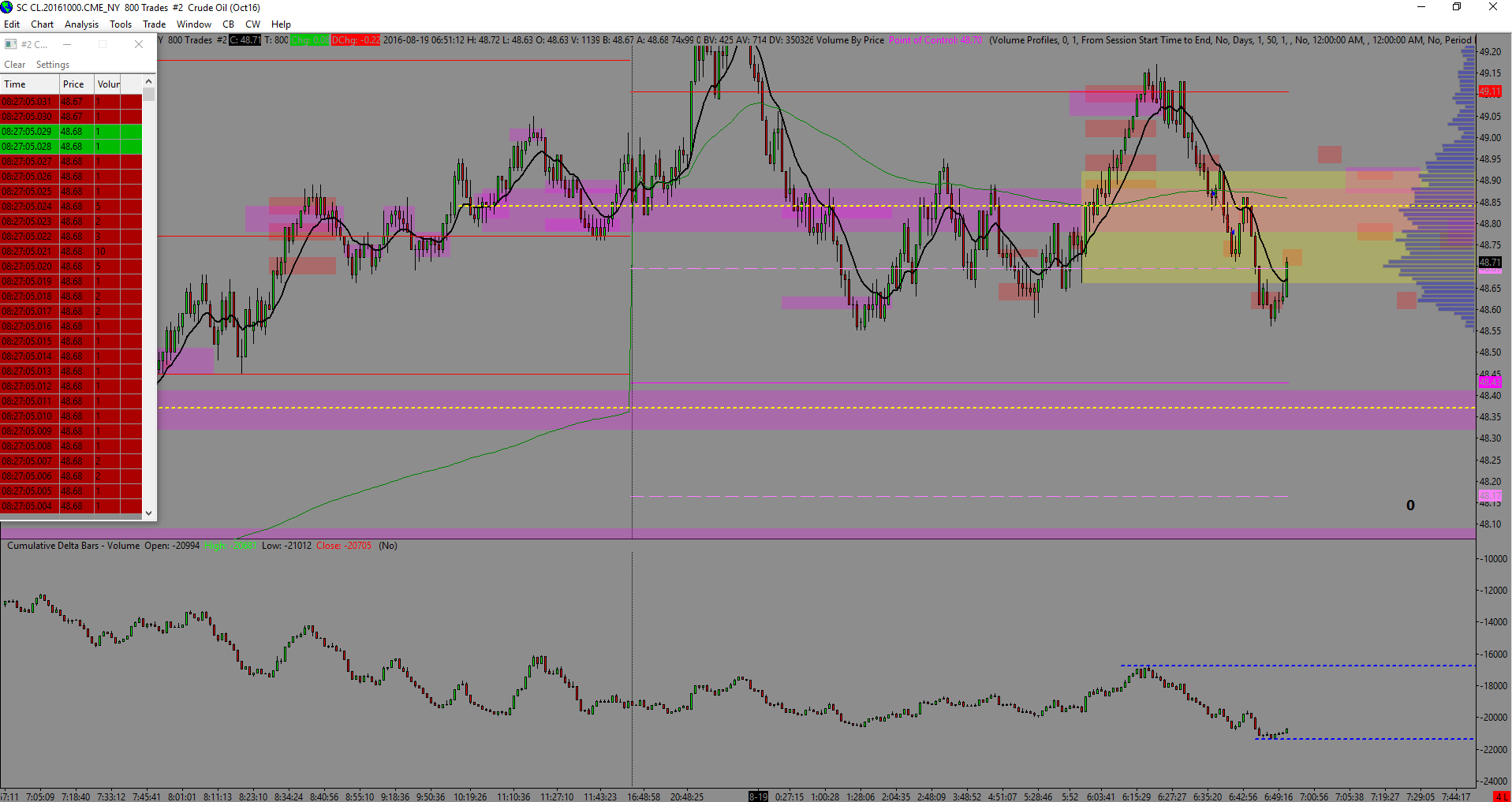
Task: Click the Price column header
Action: pos(77,84)
